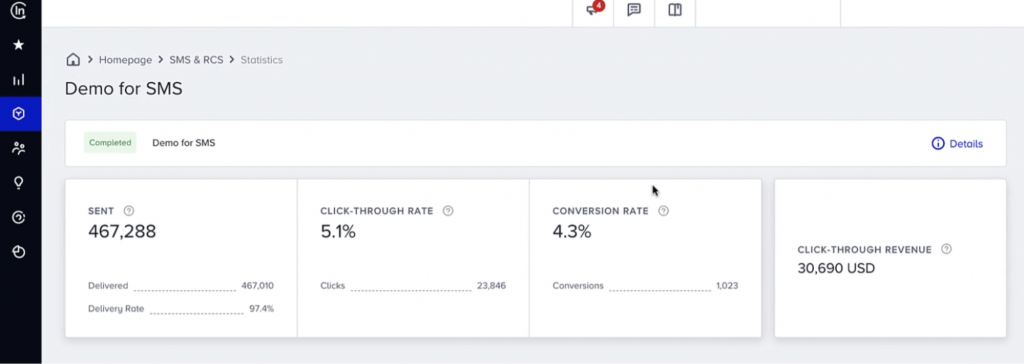The width and height of the screenshot is (1024, 364).
Task: Go to Homepage breadcrumb link
Action: coord(125,59)
